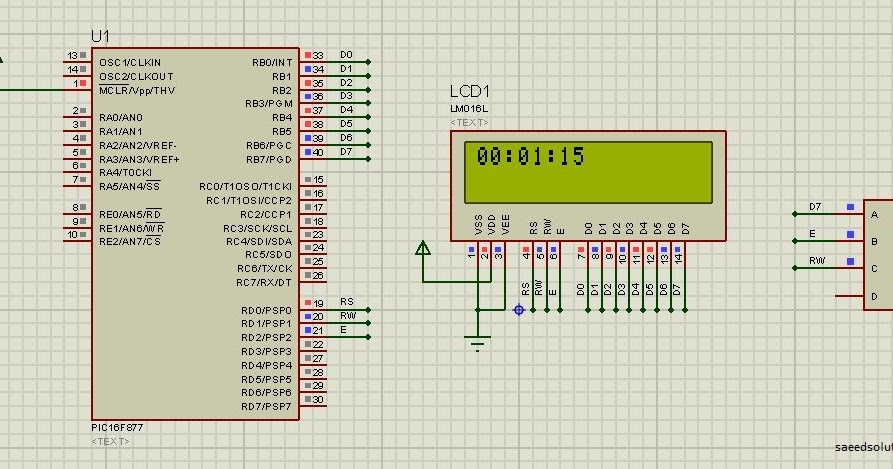Select the power terminal arrow symbol
The width and height of the screenshot is (893, 469).
pyautogui.click(x=423, y=248)
